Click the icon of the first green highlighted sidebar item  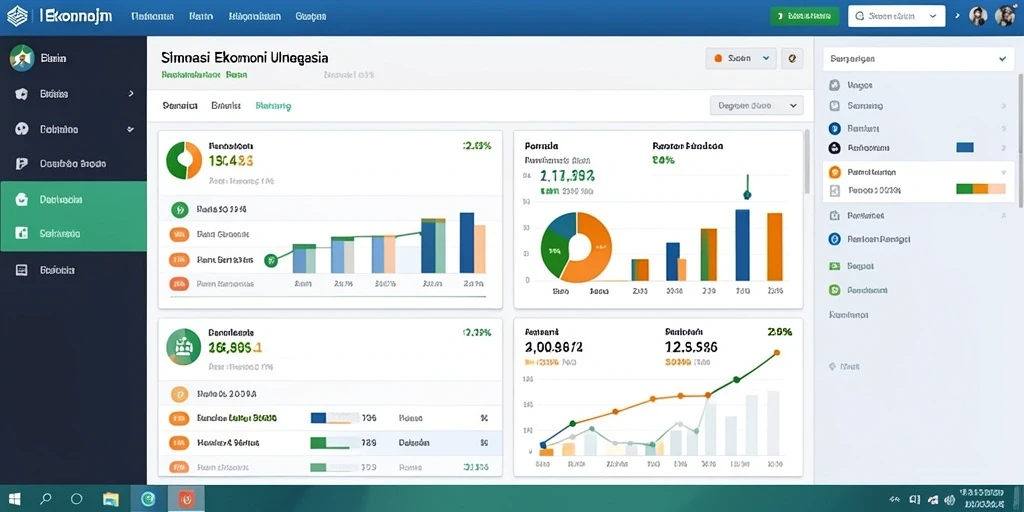coord(22,199)
